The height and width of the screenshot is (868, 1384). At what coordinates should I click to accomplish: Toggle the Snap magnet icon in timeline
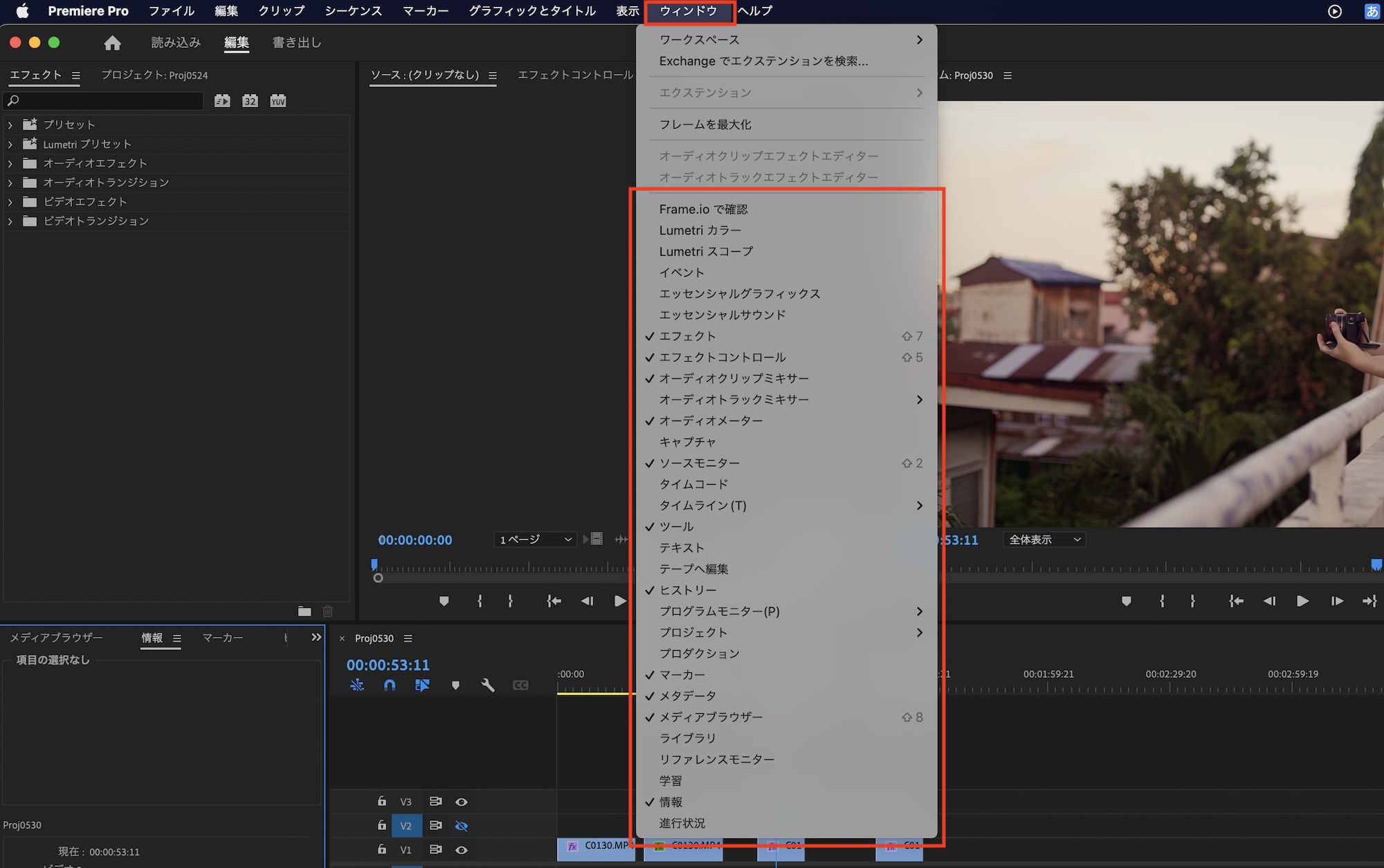tap(390, 685)
